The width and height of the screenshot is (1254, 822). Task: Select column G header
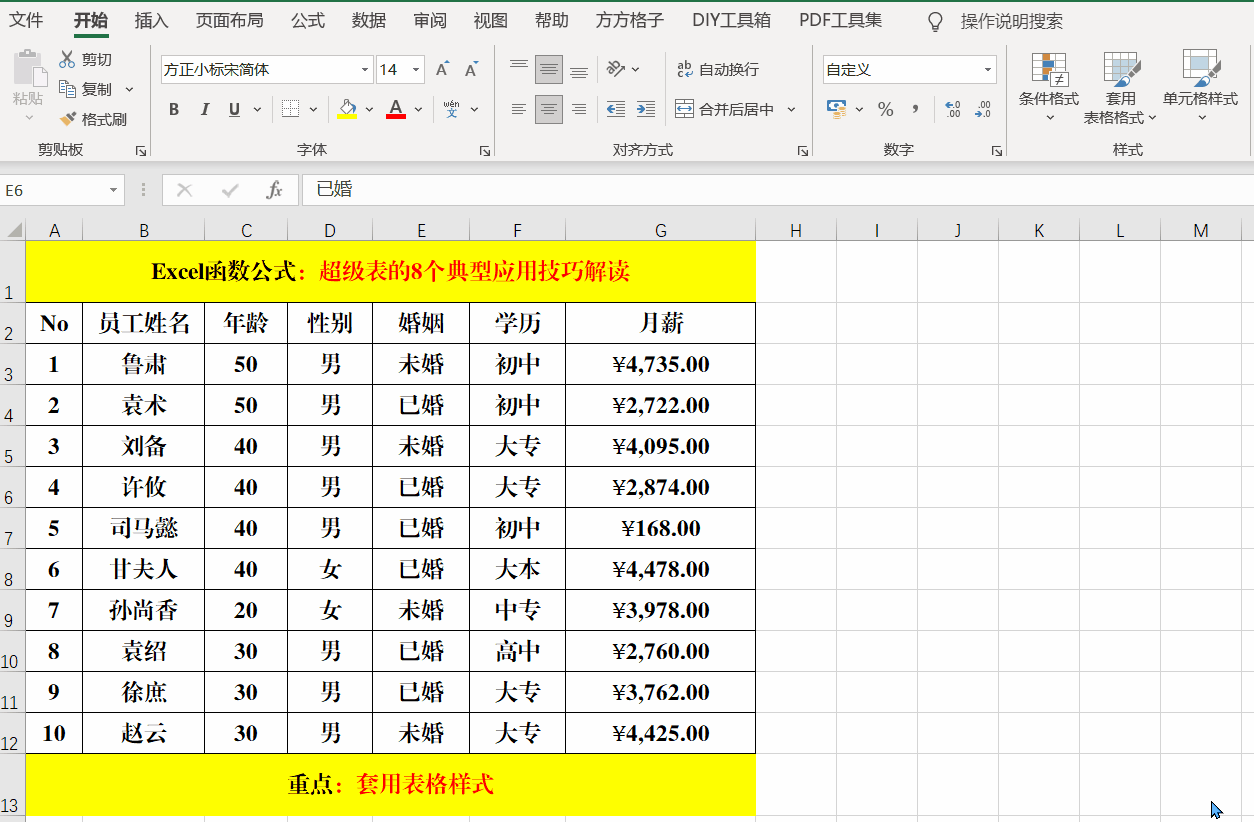660,231
